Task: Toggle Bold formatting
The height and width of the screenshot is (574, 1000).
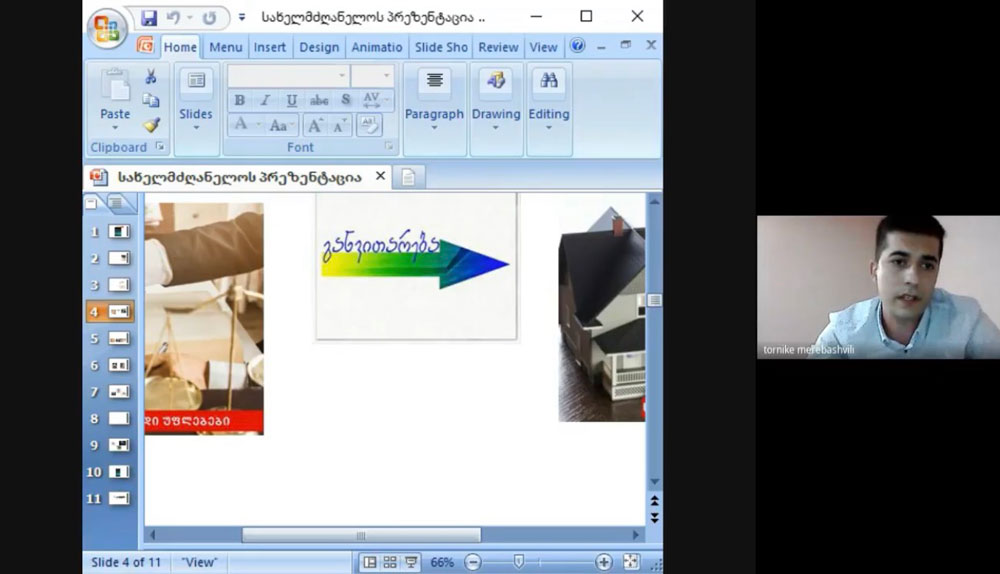Action: point(240,100)
